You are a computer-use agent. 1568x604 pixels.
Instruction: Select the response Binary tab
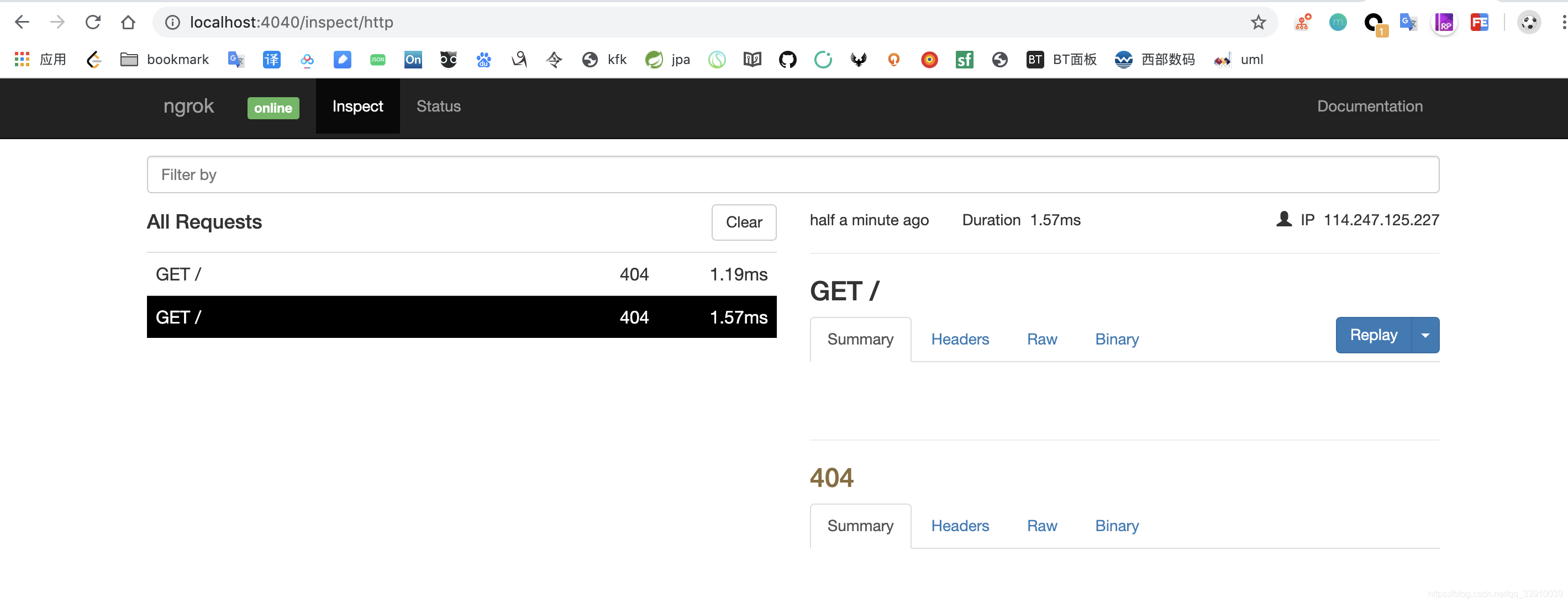(x=1117, y=526)
